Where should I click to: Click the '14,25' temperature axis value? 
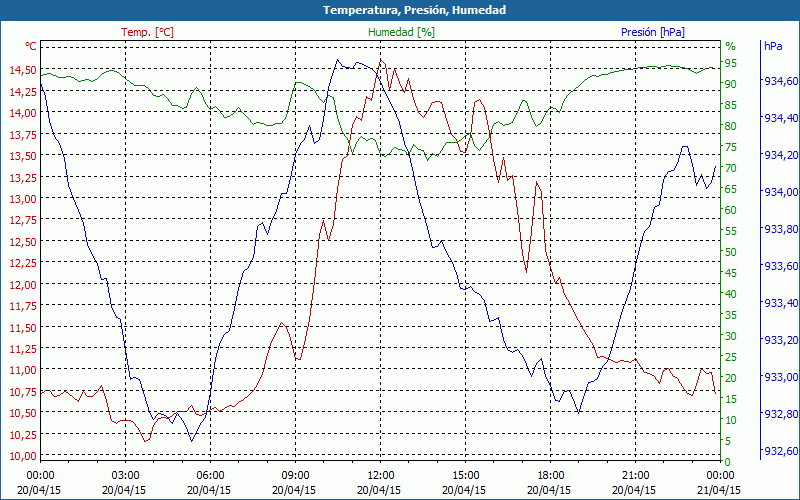coord(22,91)
